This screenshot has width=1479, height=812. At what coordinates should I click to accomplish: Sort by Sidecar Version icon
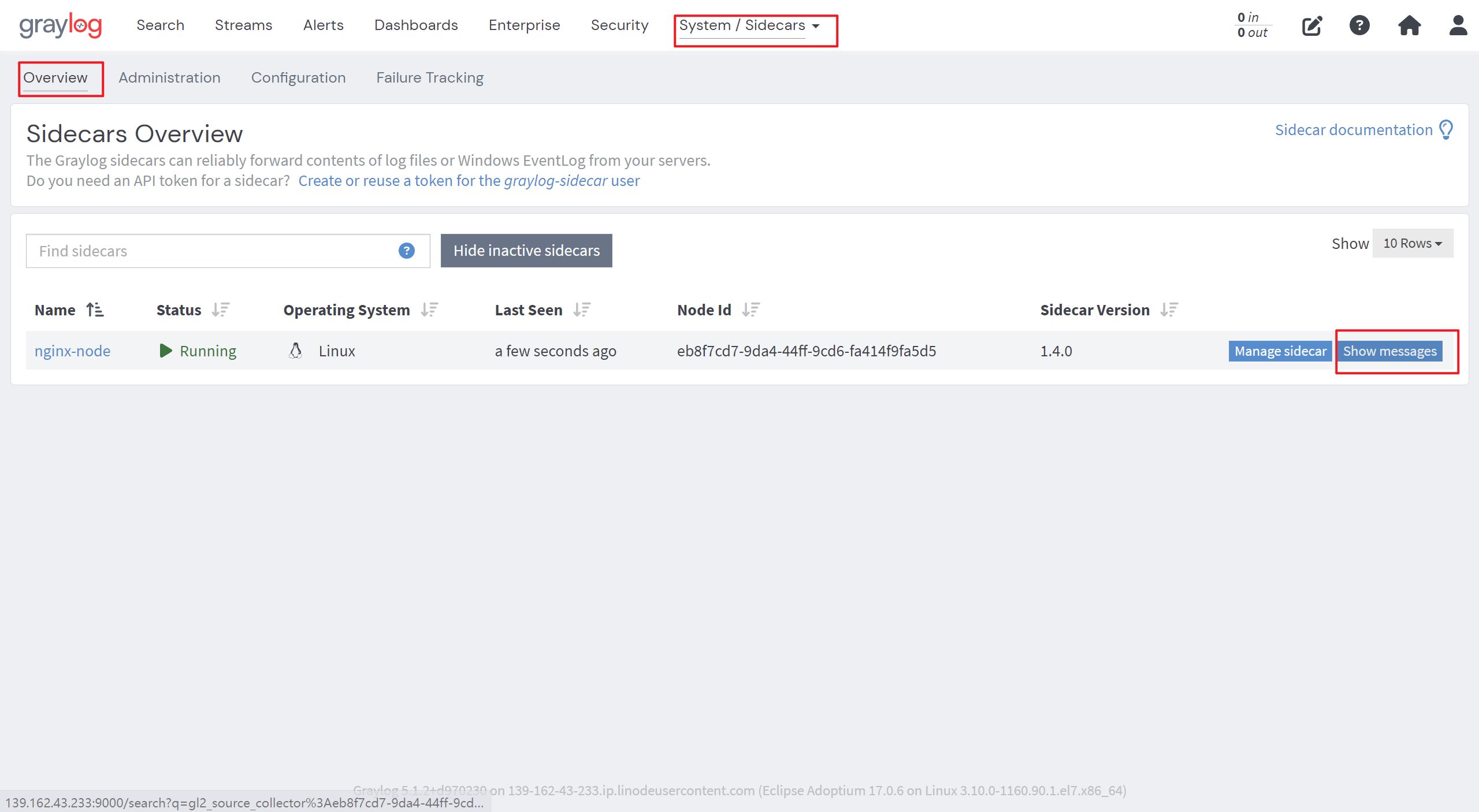1169,310
